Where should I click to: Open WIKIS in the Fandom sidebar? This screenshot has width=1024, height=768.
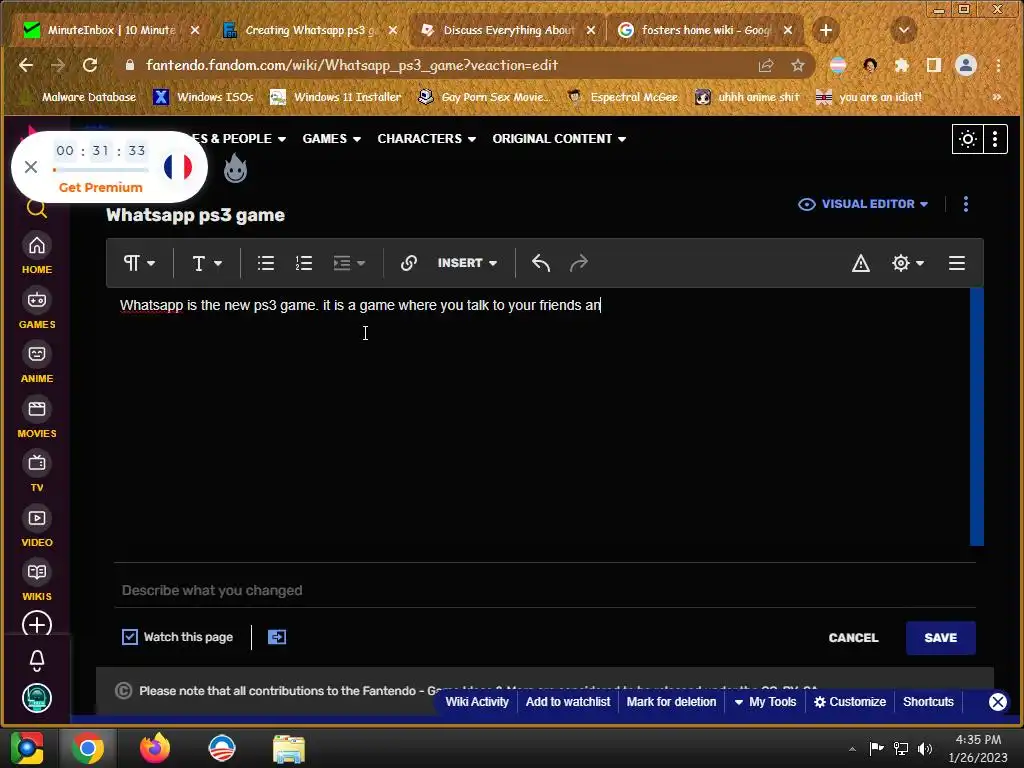pyautogui.click(x=37, y=581)
